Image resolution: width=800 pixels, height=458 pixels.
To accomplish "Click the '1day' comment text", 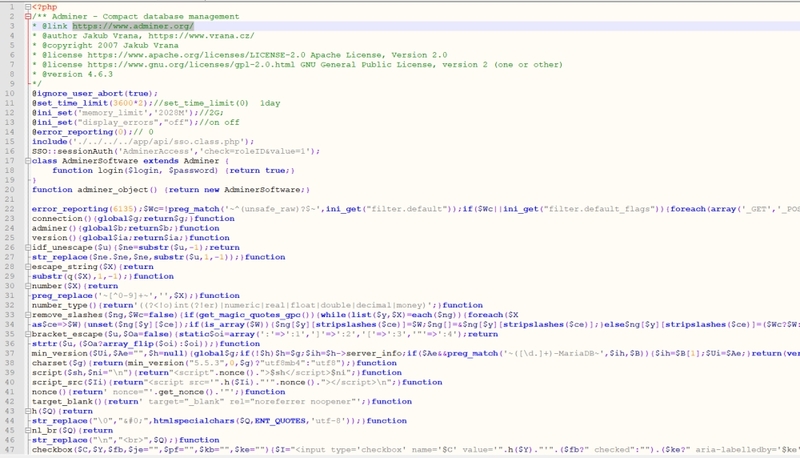I will (x=270, y=103).
